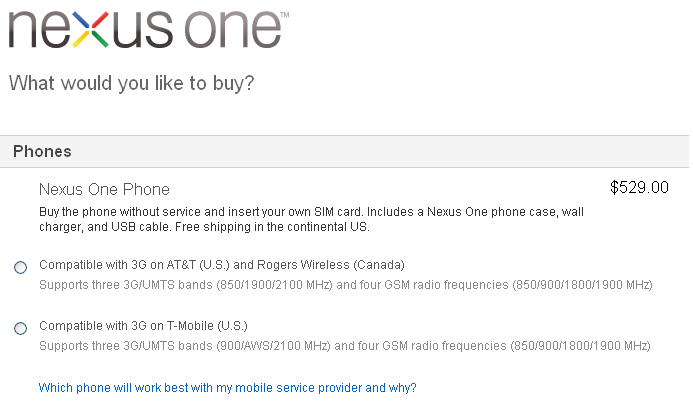Click the 'Buy the phone without service' text line

tap(312, 212)
